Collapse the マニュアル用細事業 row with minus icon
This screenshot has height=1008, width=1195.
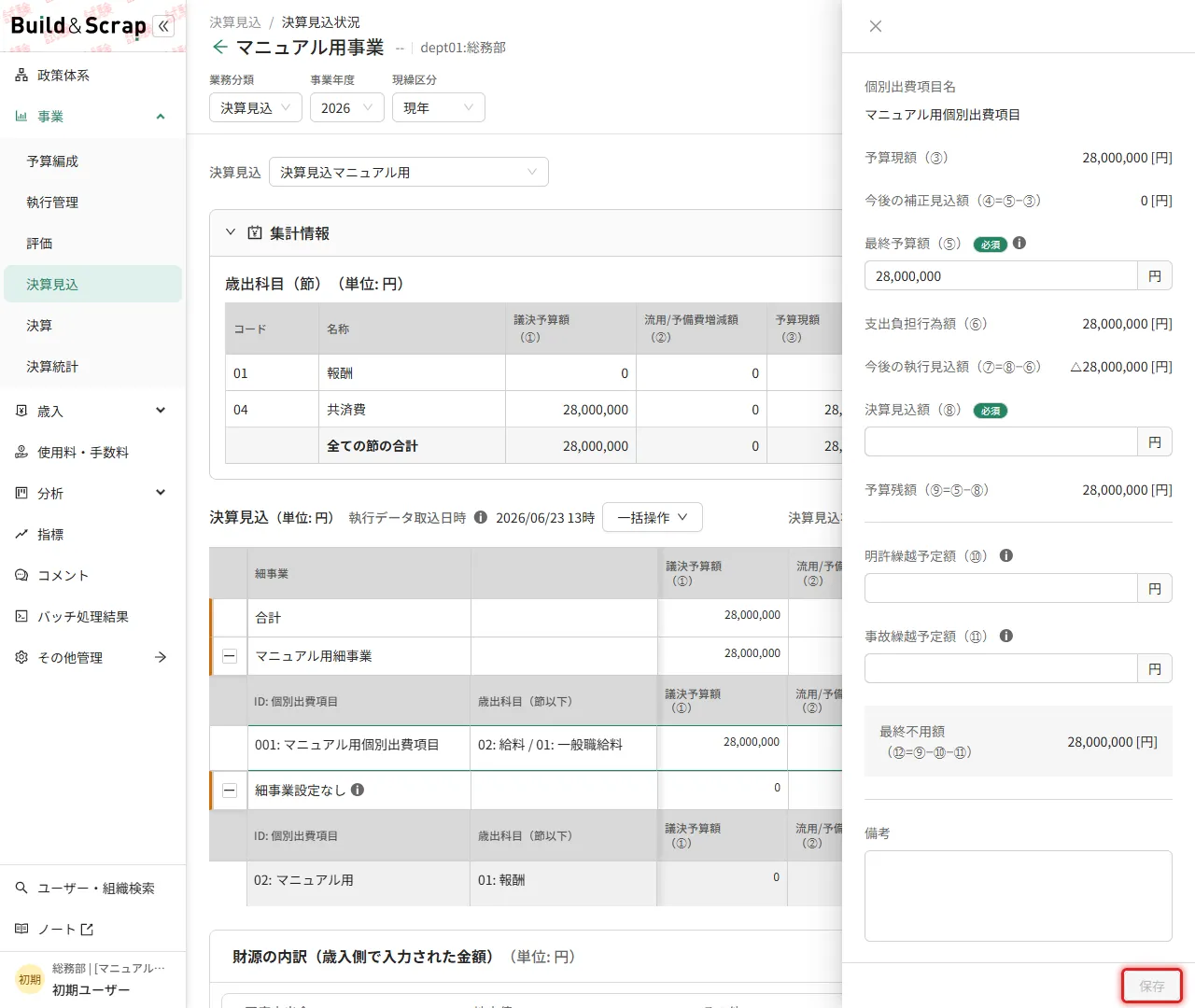(230, 656)
